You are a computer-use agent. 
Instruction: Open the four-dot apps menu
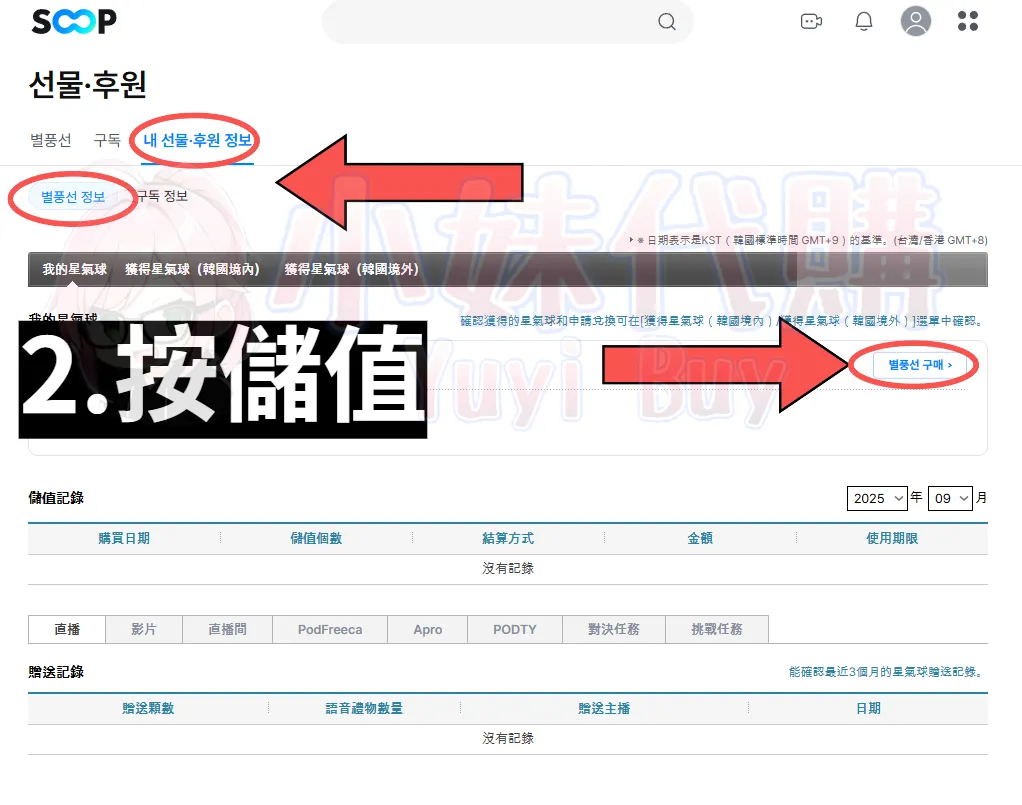point(968,21)
